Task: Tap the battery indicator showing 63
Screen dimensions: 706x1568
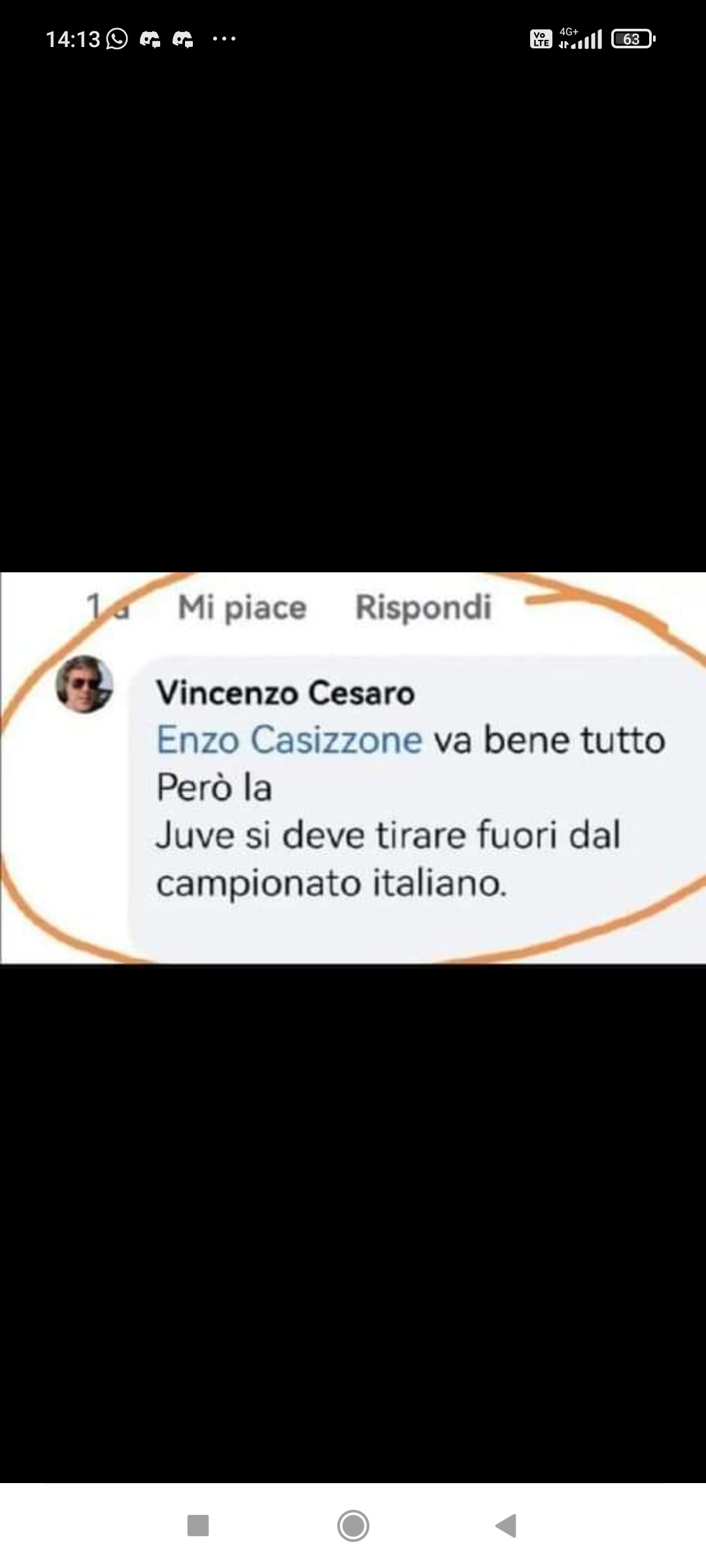Action: tap(633, 39)
